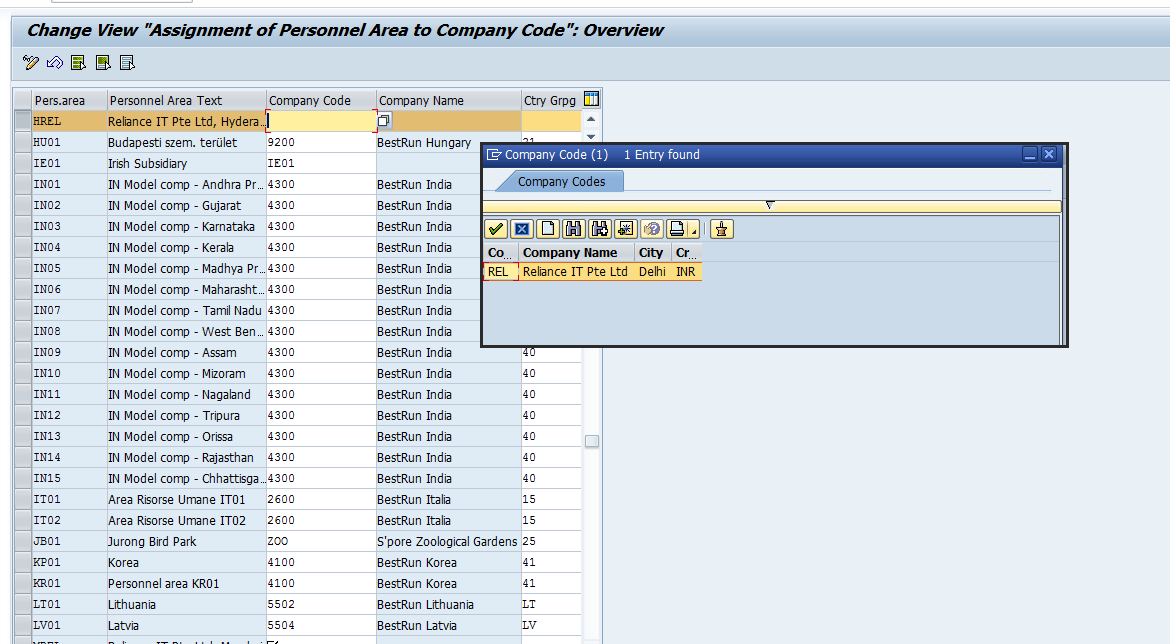Open Find with the binoculars icon
The image size is (1170, 644).
point(573,229)
